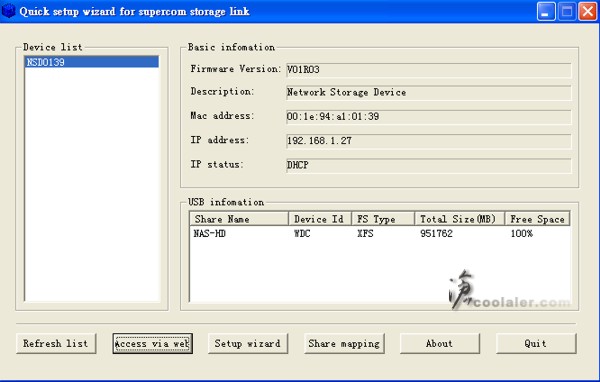600x382 pixels.
Task: Click the IP status field DHCP
Action: click(429, 165)
